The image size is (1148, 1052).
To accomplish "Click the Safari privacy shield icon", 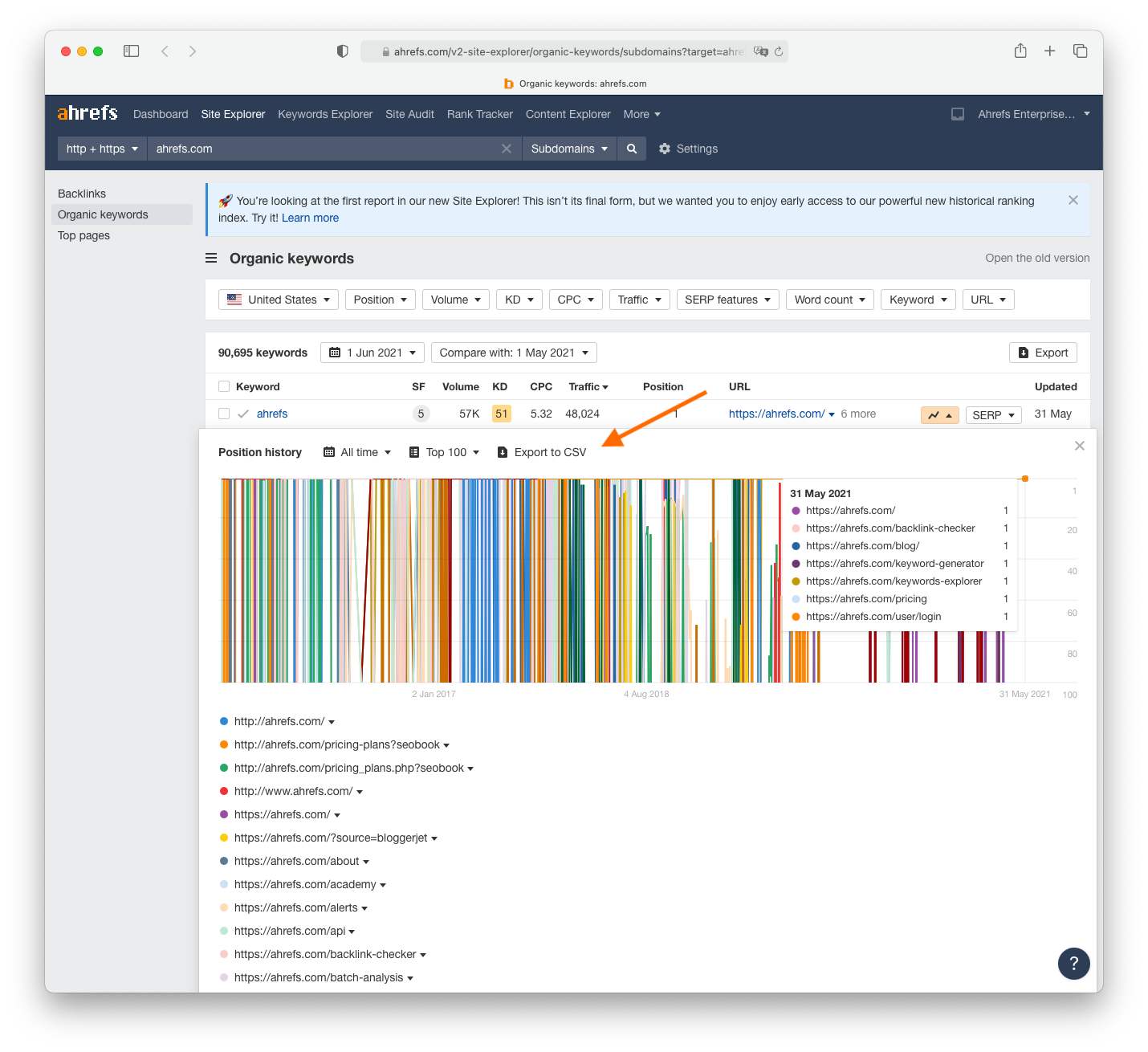I will pos(343,51).
